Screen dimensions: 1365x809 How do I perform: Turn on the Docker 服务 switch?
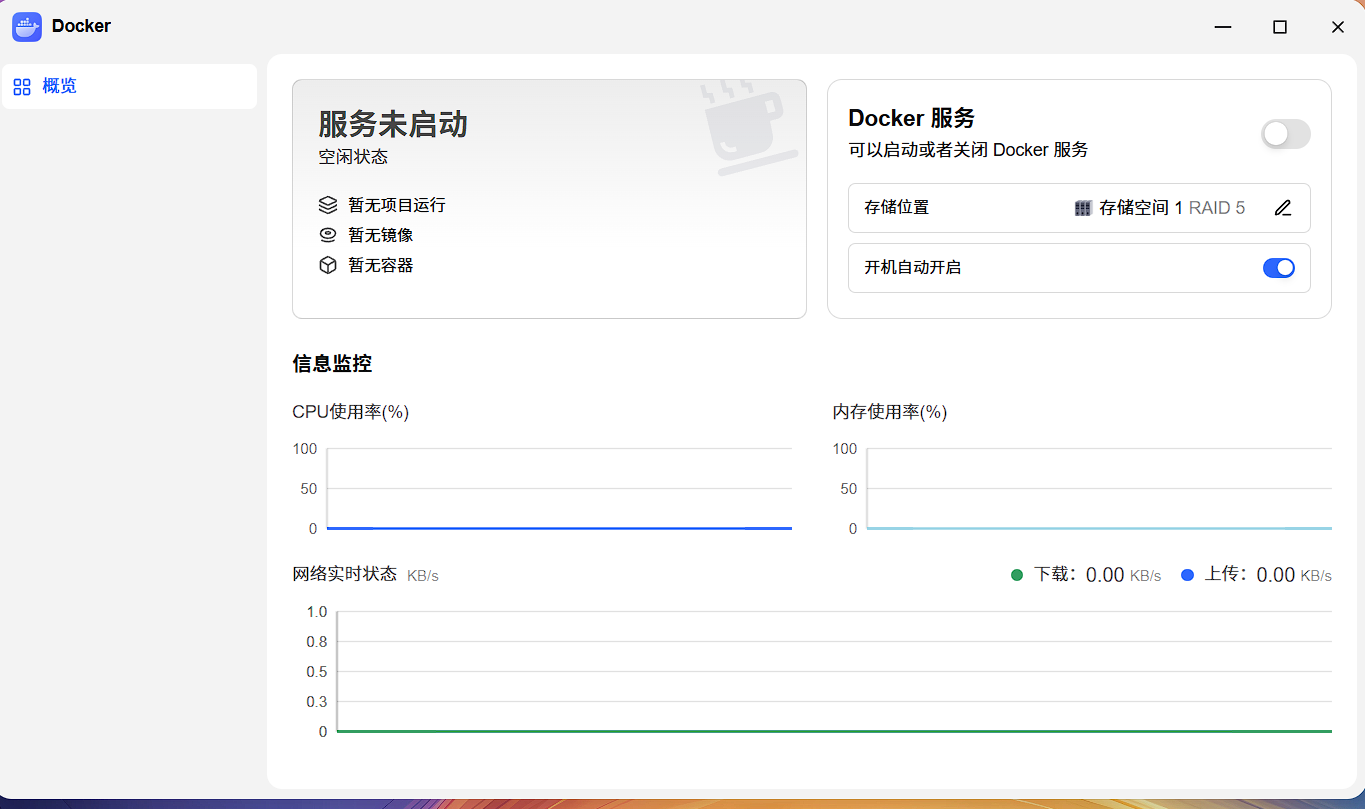(1285, 134)
